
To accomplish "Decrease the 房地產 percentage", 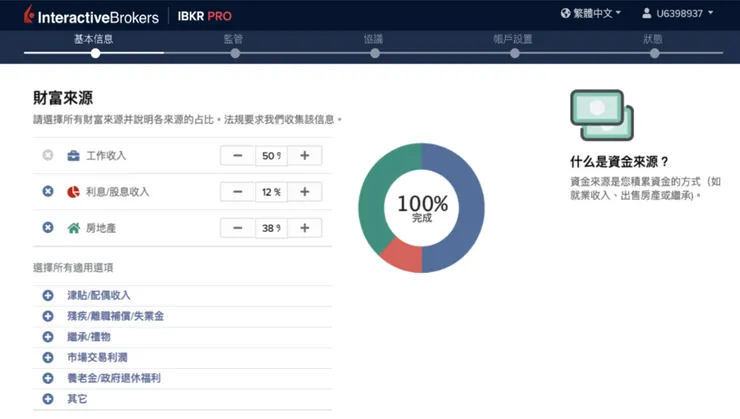I will click(237, 228).
